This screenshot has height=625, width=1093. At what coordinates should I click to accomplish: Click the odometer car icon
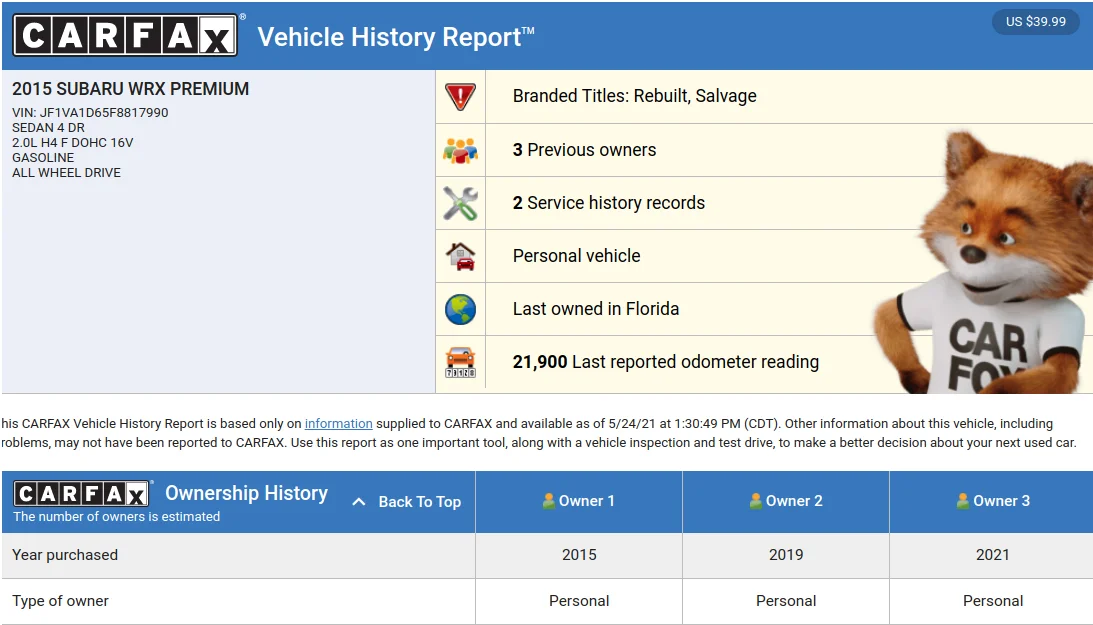tap(460, 362)
